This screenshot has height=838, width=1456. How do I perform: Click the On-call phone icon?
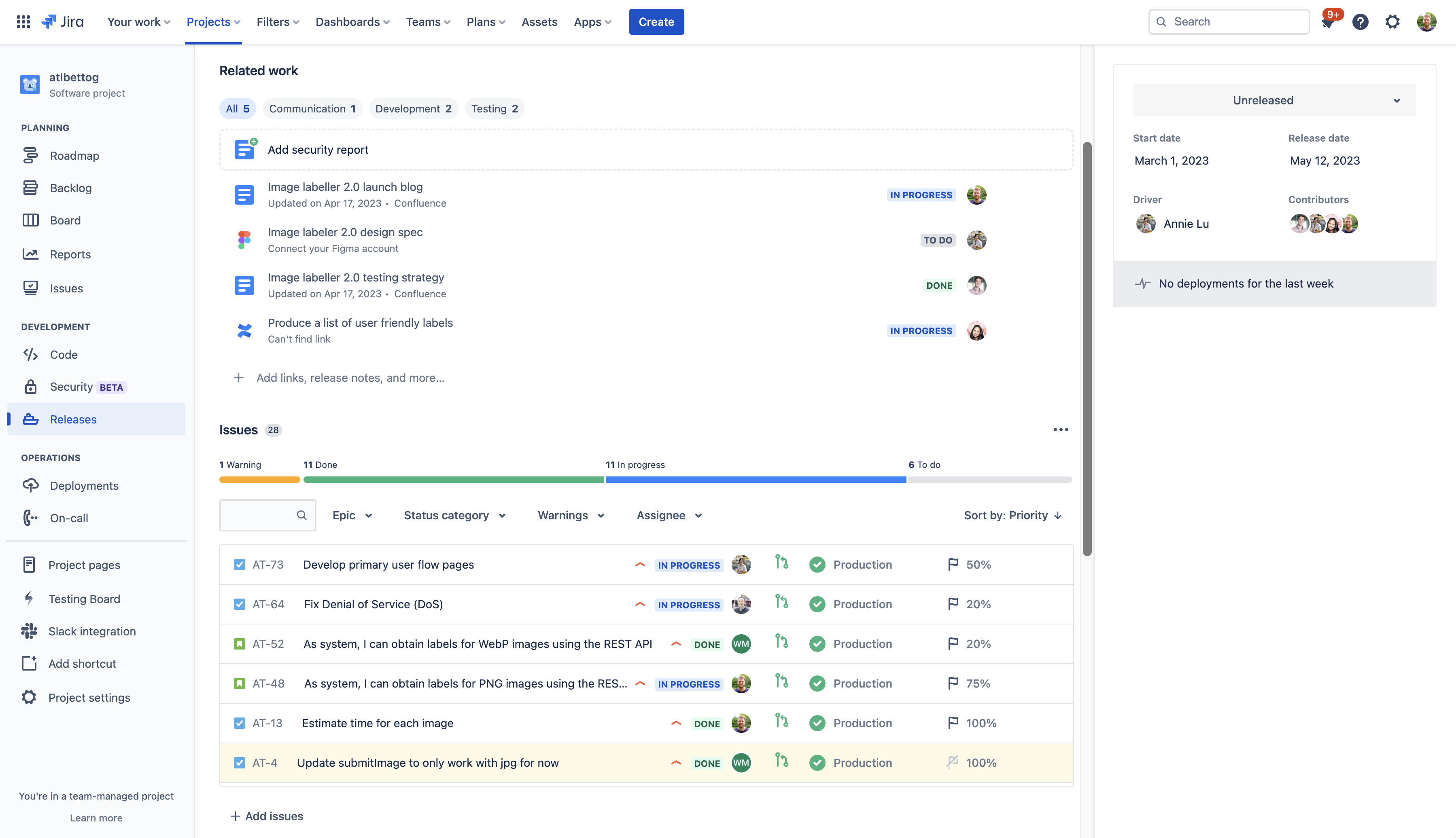click(30, 518)
